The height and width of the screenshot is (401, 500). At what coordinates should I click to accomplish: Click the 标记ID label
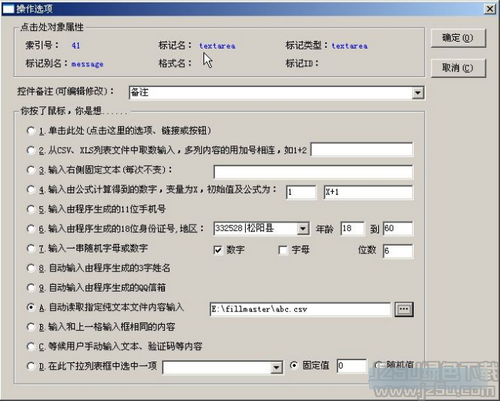click(302, 63)
